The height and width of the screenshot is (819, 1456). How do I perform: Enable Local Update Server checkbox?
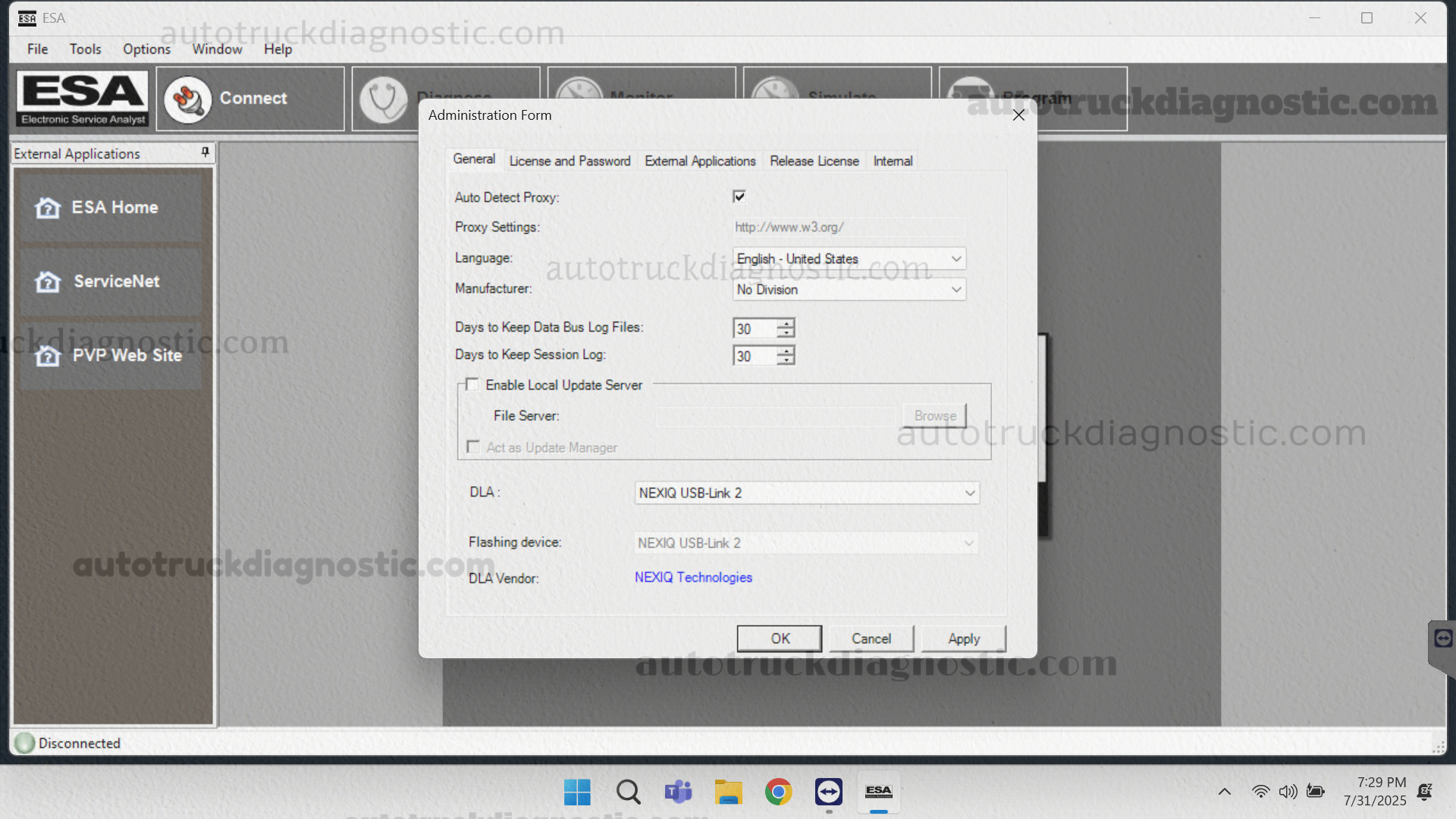pos(472,384)
